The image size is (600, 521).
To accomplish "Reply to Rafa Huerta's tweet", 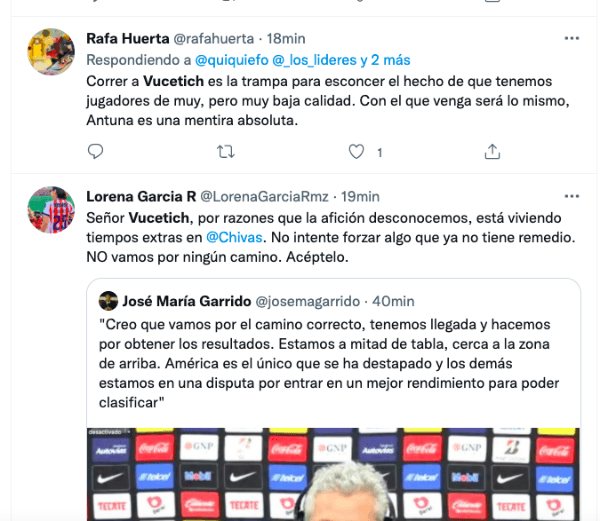I will 95,151.
